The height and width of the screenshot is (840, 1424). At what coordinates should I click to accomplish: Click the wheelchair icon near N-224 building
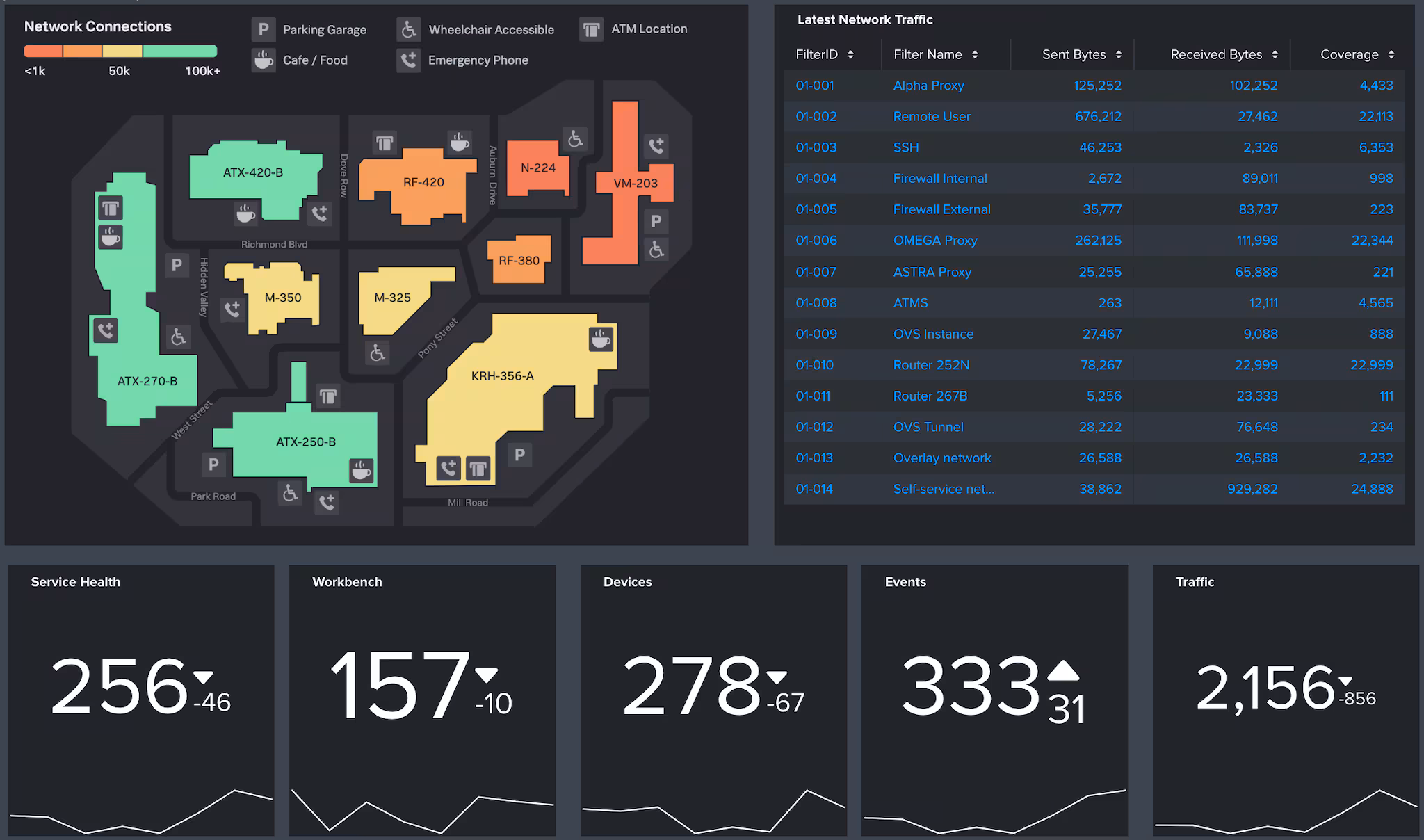(575, 139)
